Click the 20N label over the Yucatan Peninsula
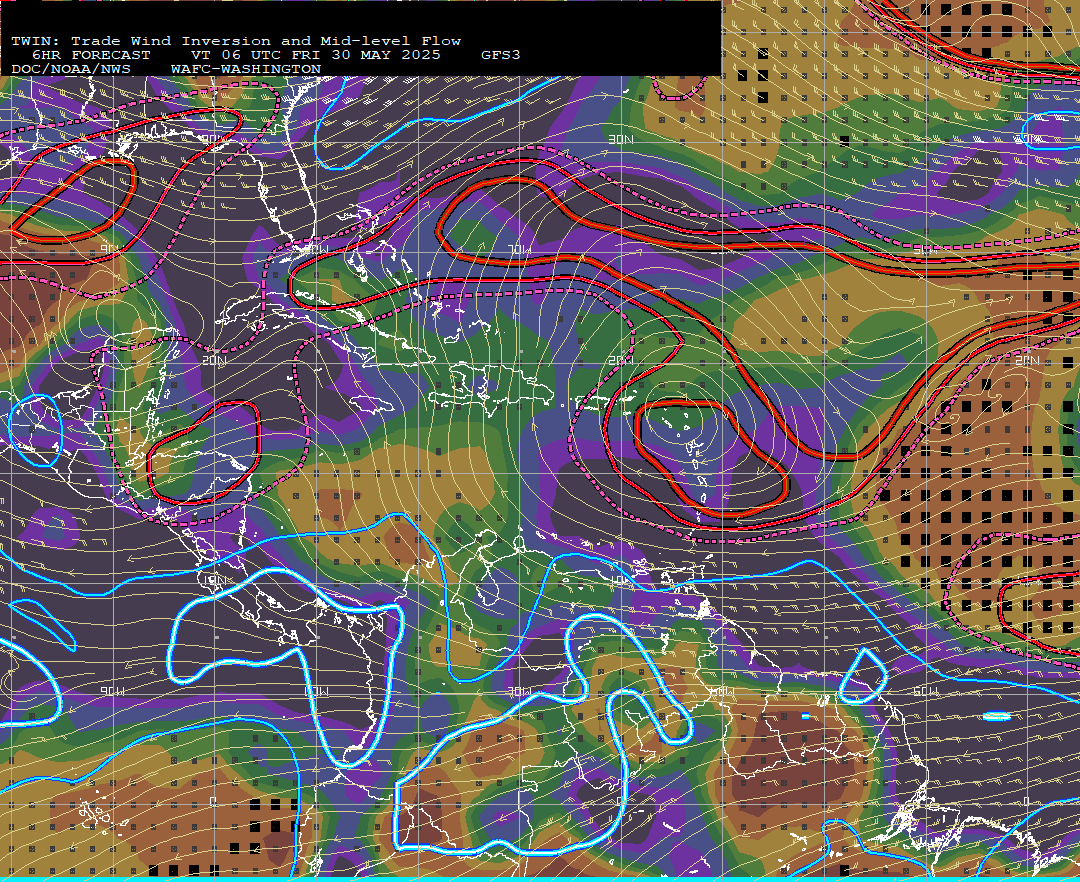 214,360
